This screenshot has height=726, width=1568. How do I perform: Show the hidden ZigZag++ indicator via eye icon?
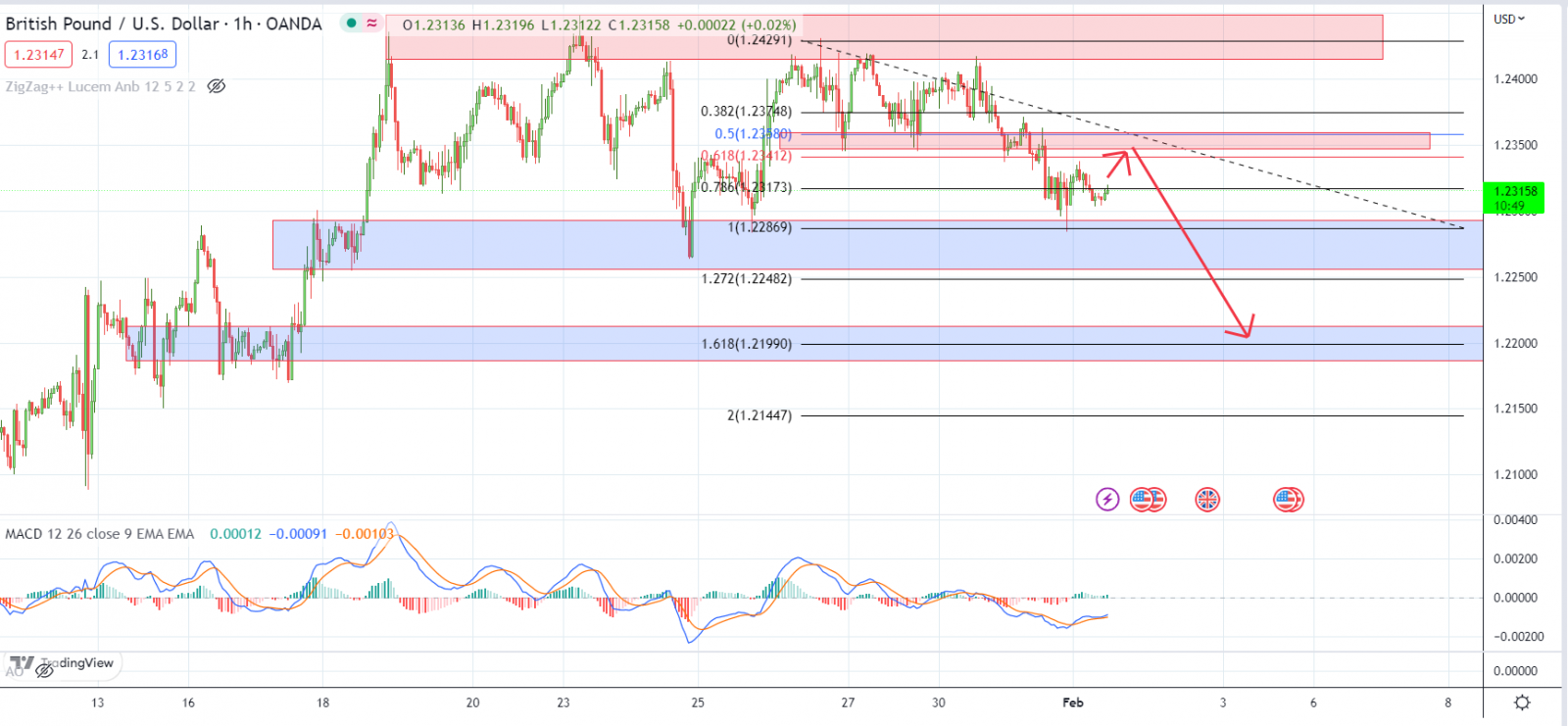217,86
